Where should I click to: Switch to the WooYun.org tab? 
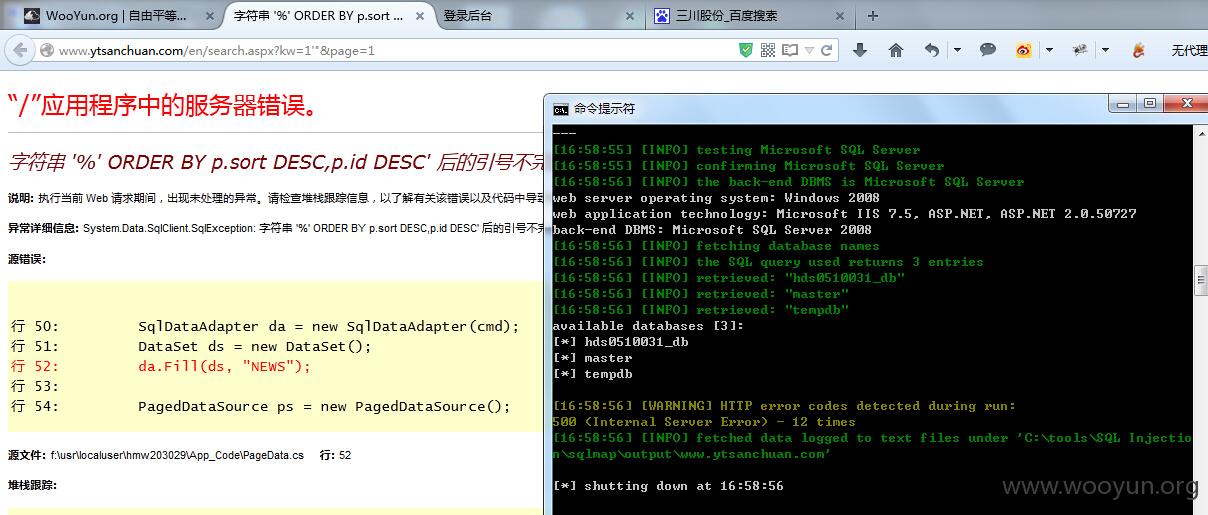tap(118, 16)
